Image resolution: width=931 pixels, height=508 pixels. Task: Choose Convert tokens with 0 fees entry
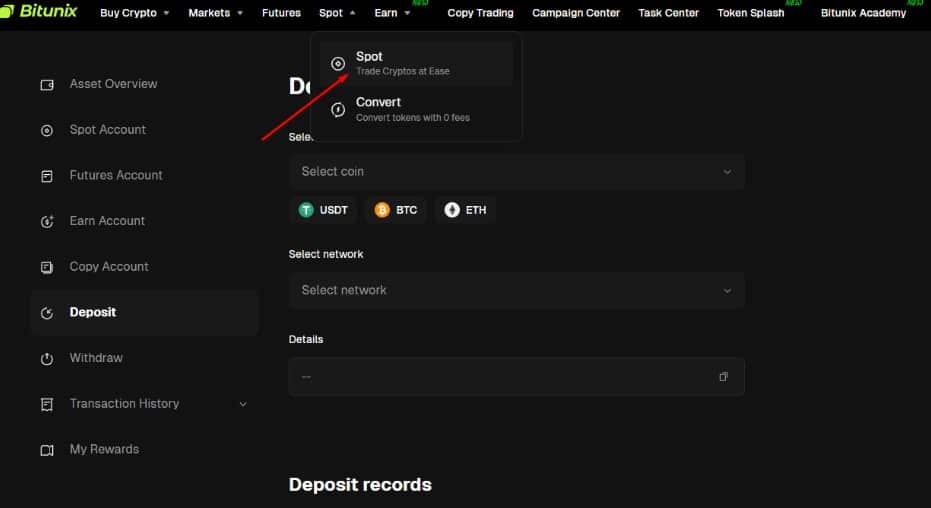coord(416,110)
